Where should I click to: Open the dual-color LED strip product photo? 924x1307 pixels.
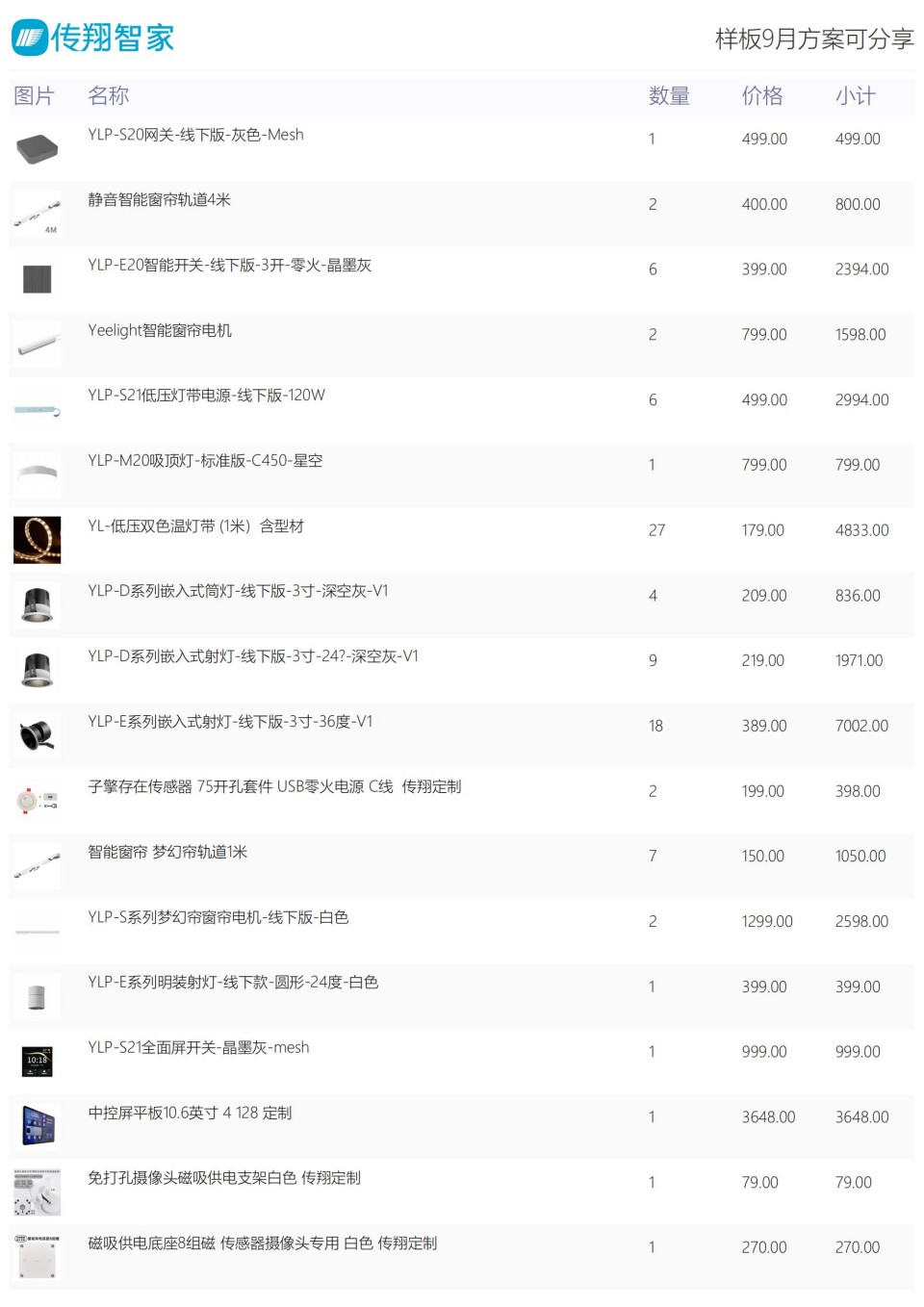[x=38, y=540]
